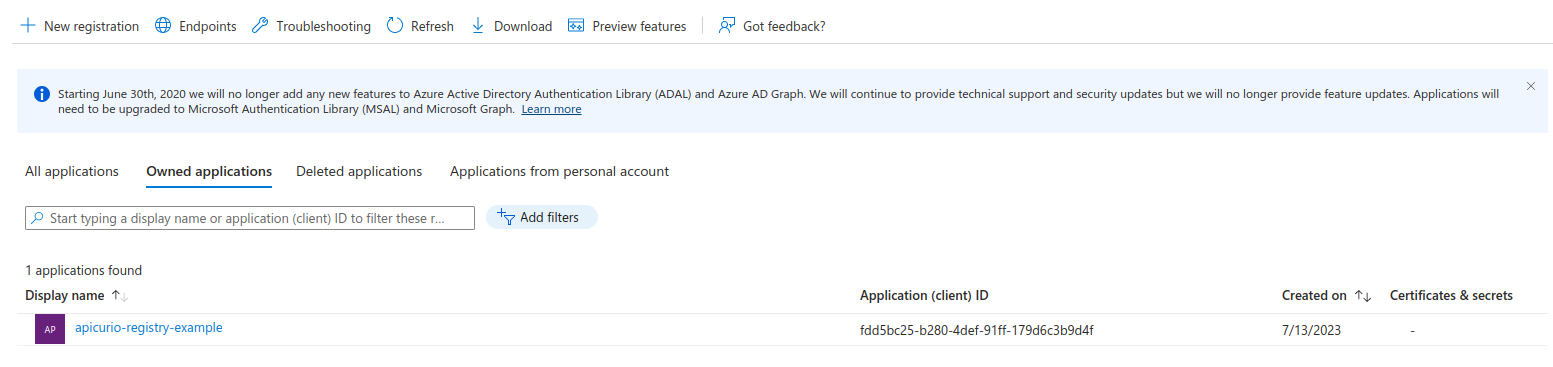The height and width of the screenshot is (367, 1553).
Task: Click the Display name column header
Action: point(65,296)
